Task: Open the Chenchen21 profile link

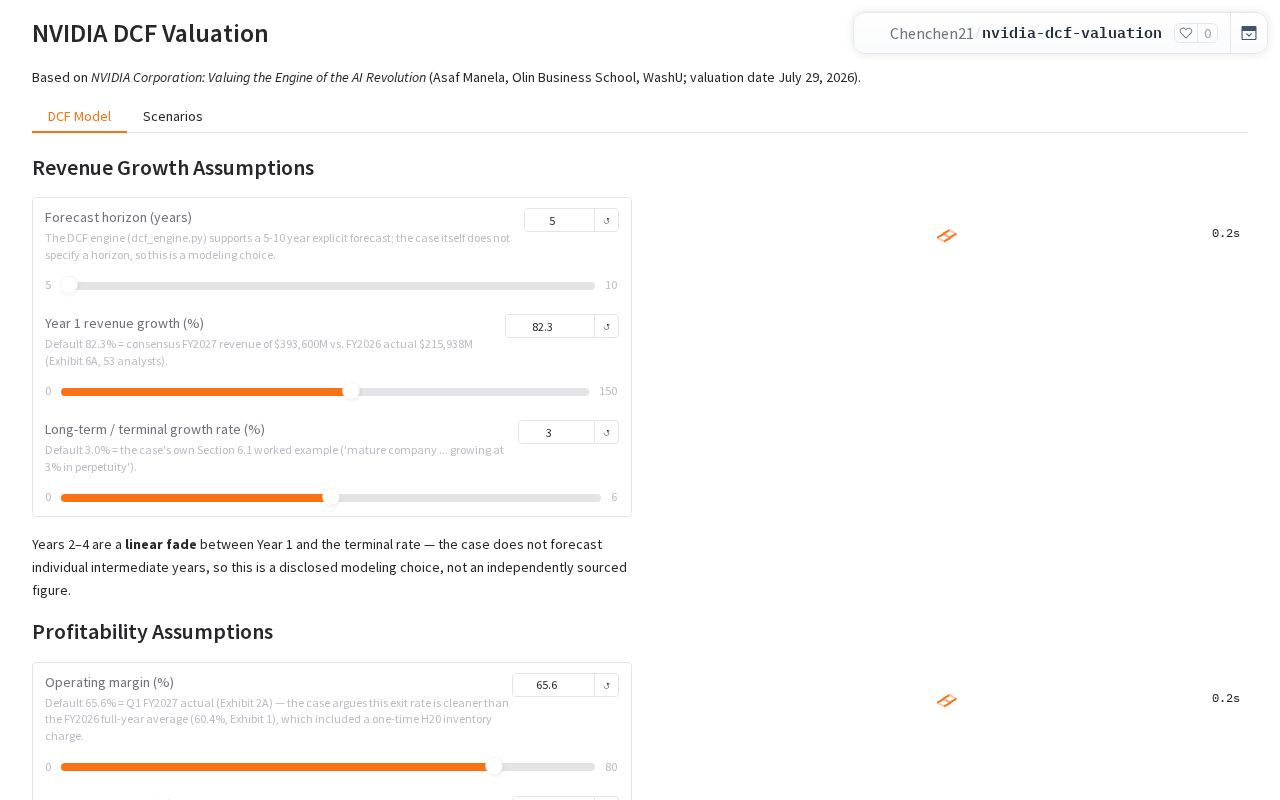Action: 932,33
